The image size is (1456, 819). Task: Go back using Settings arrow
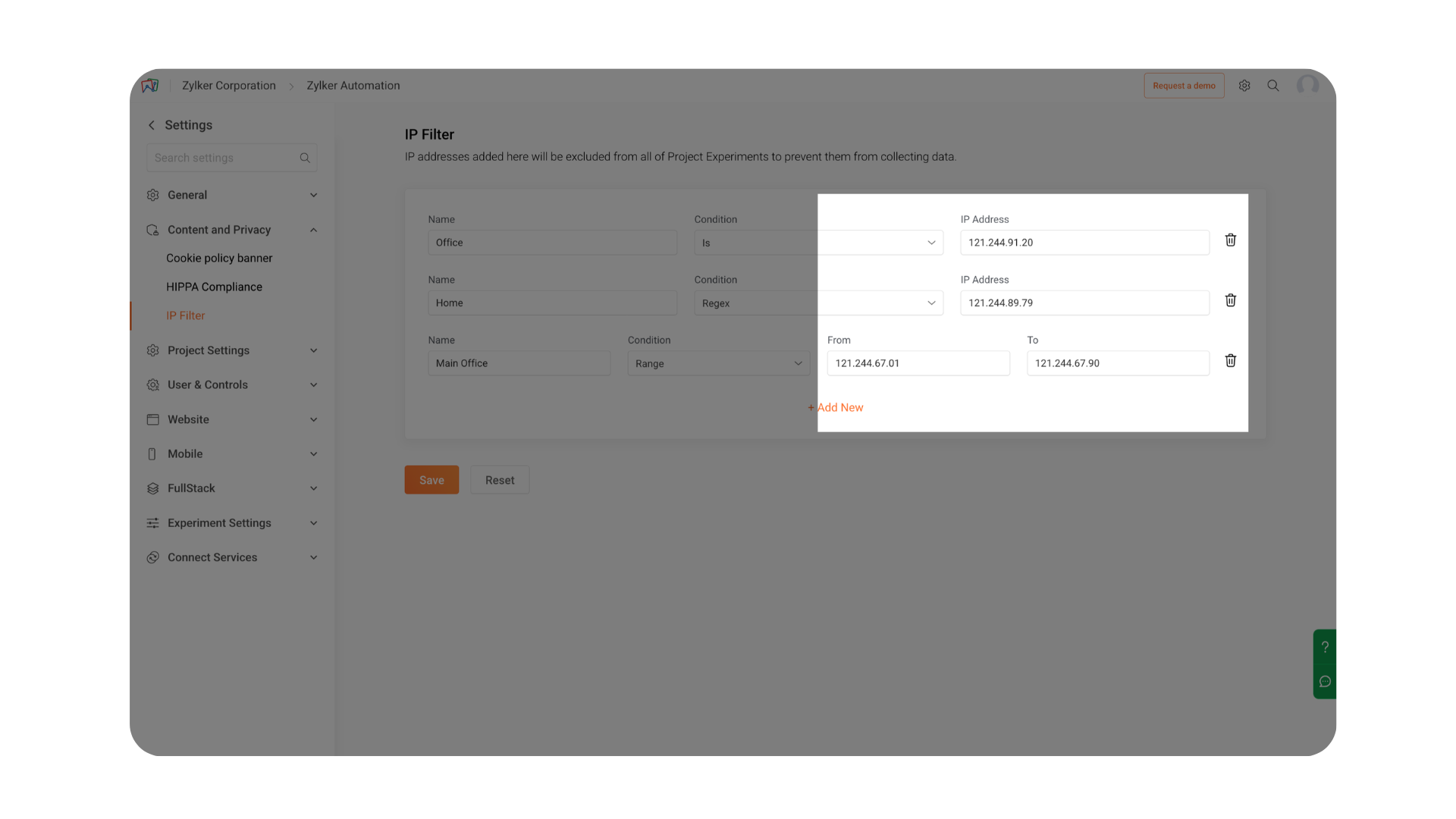(x=152, y=125)
